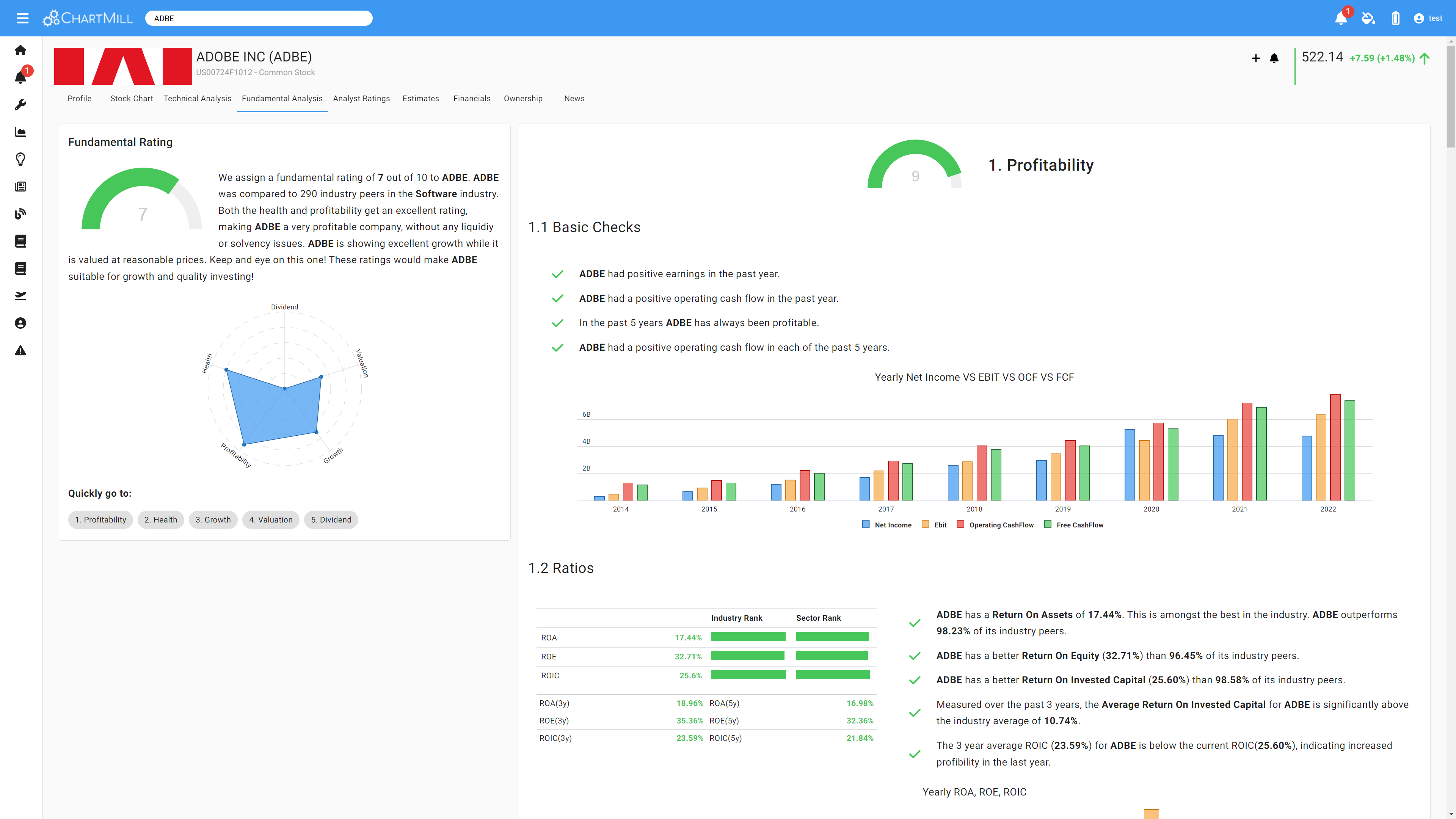The height and width of the screenshot is (819, 1456).
Task: Jump to 1. Profitability section chip
Action: (100, 519)
